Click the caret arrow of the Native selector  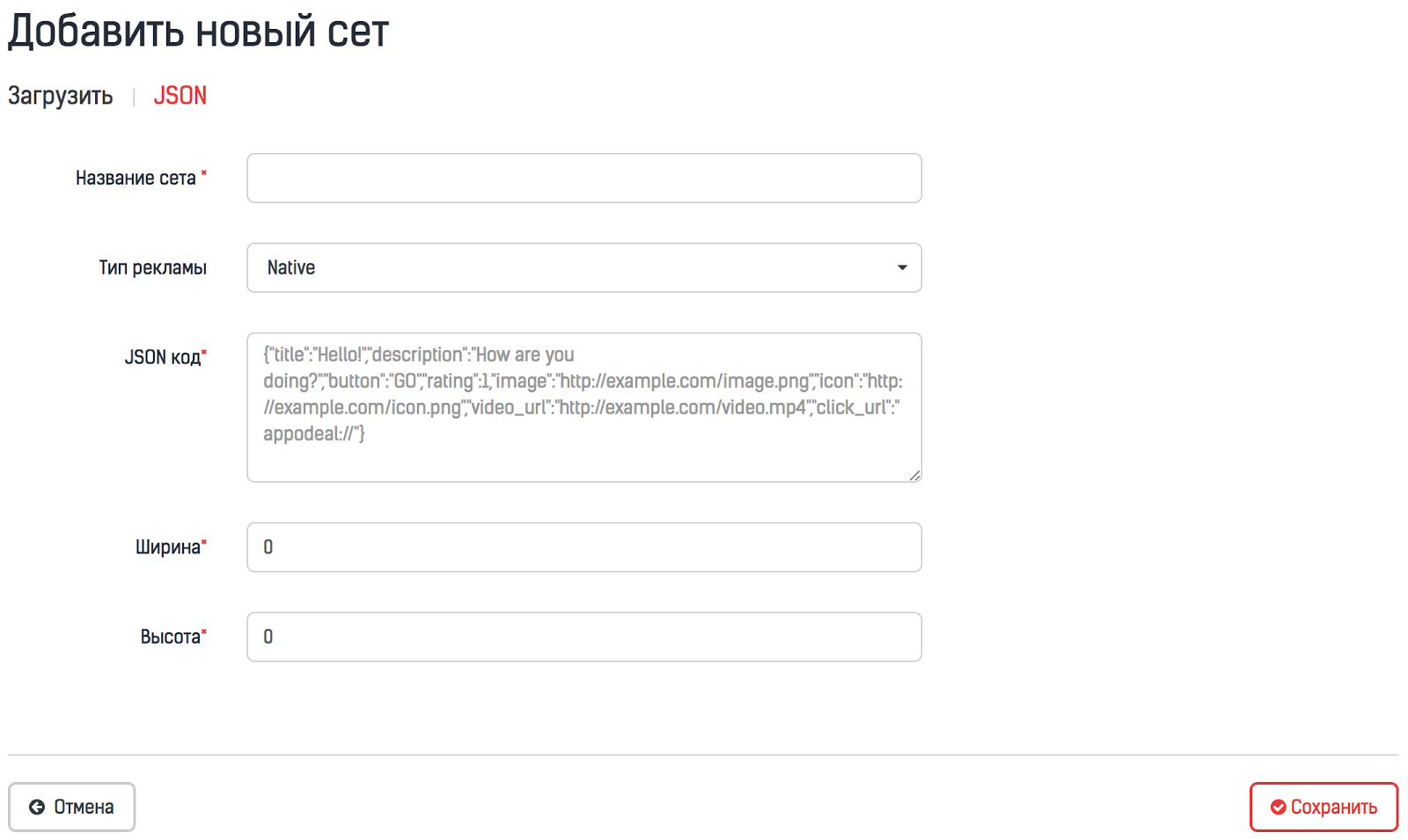click(902, 267)
